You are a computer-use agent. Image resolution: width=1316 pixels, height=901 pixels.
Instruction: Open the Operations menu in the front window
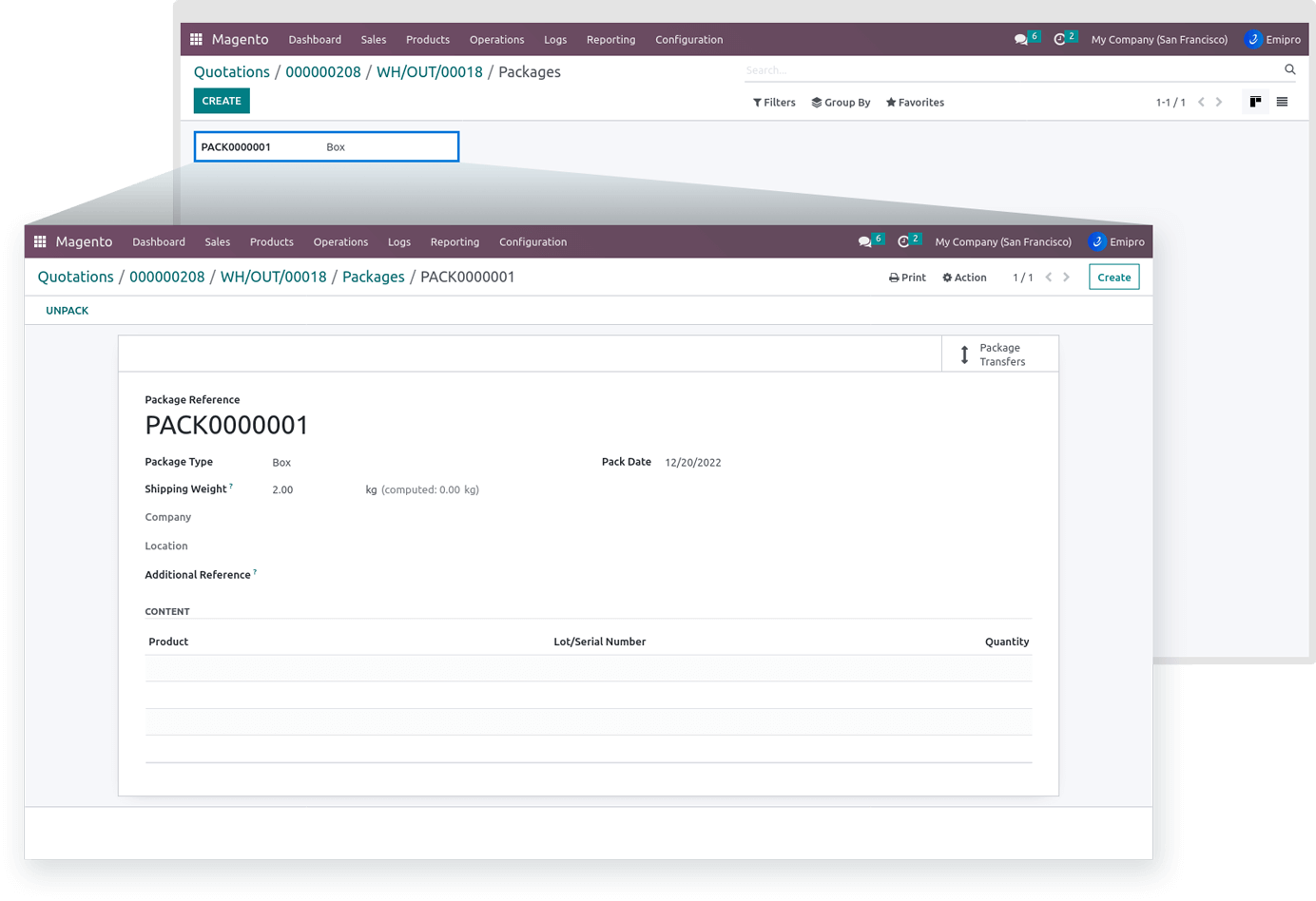pos(340,242)
